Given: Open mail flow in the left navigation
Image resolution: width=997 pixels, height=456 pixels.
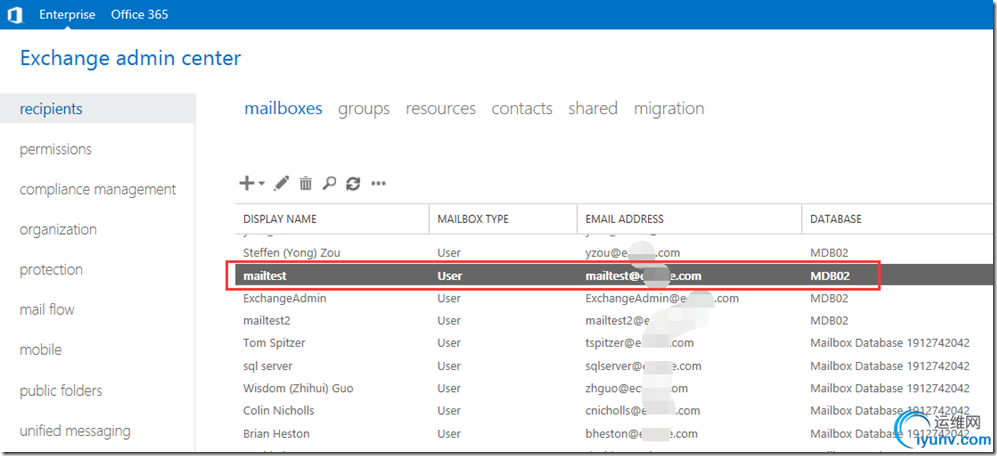Looking at the screenshot, I should coord(47,310).
